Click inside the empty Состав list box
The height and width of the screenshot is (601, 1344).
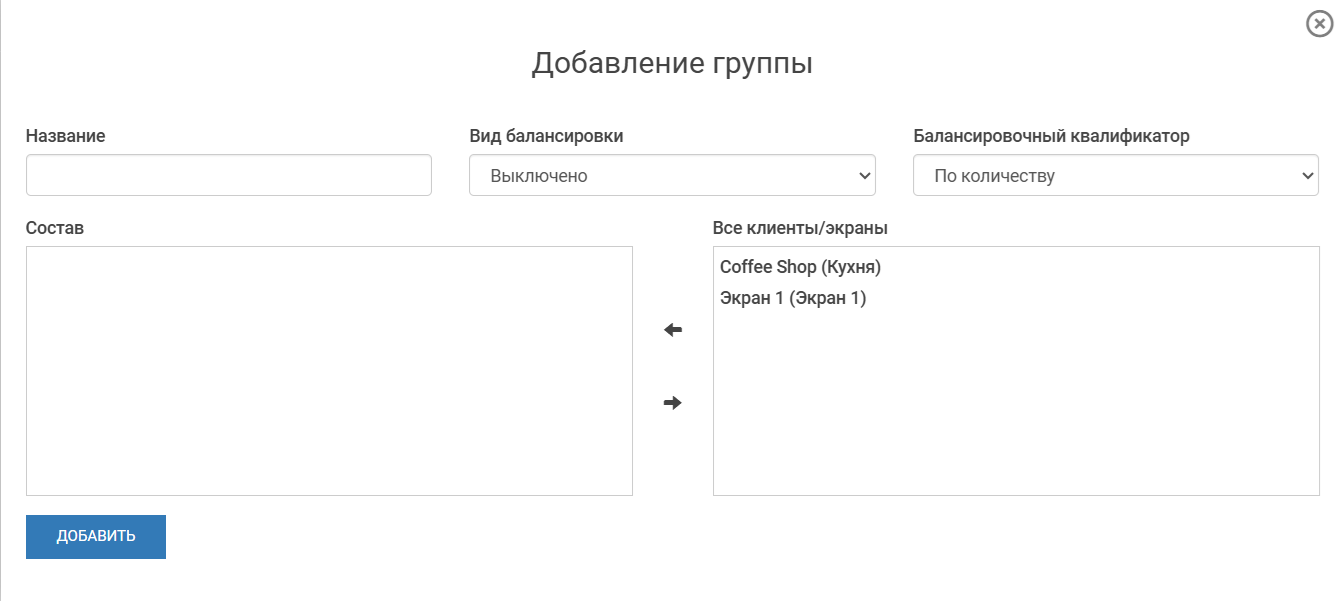(x=329, y=370)
